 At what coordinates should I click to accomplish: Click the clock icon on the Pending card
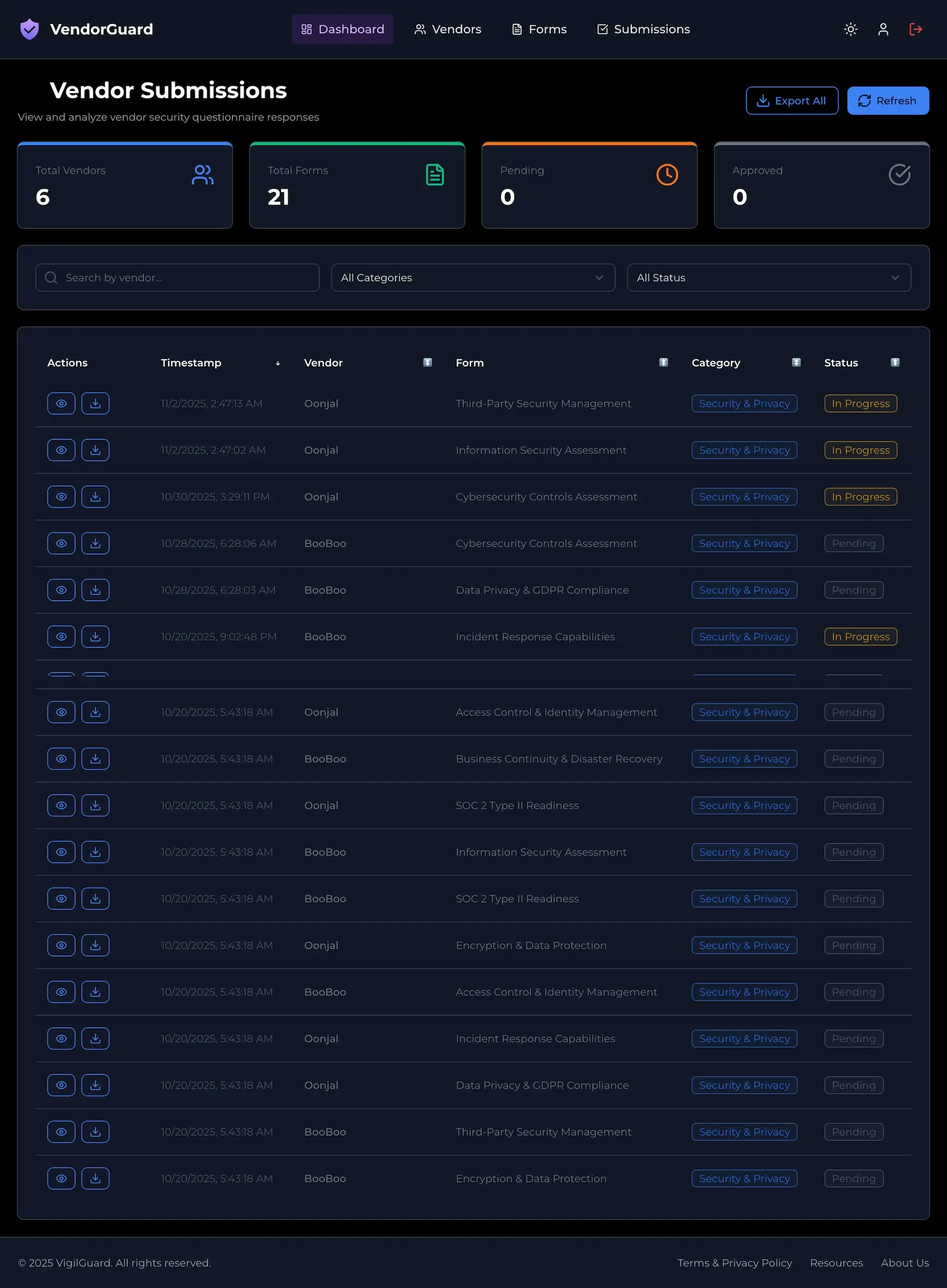tap(667, 174)
